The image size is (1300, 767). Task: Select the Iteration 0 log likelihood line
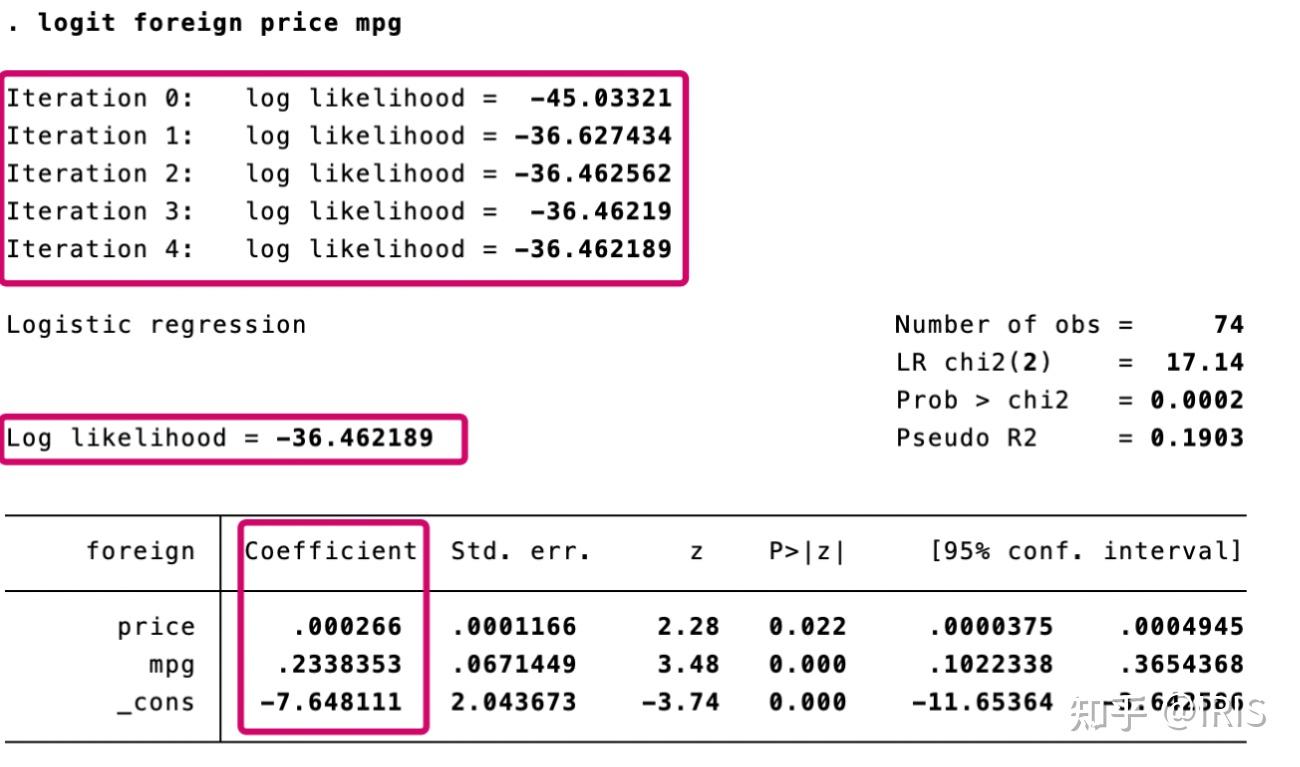tap(339, 98)
